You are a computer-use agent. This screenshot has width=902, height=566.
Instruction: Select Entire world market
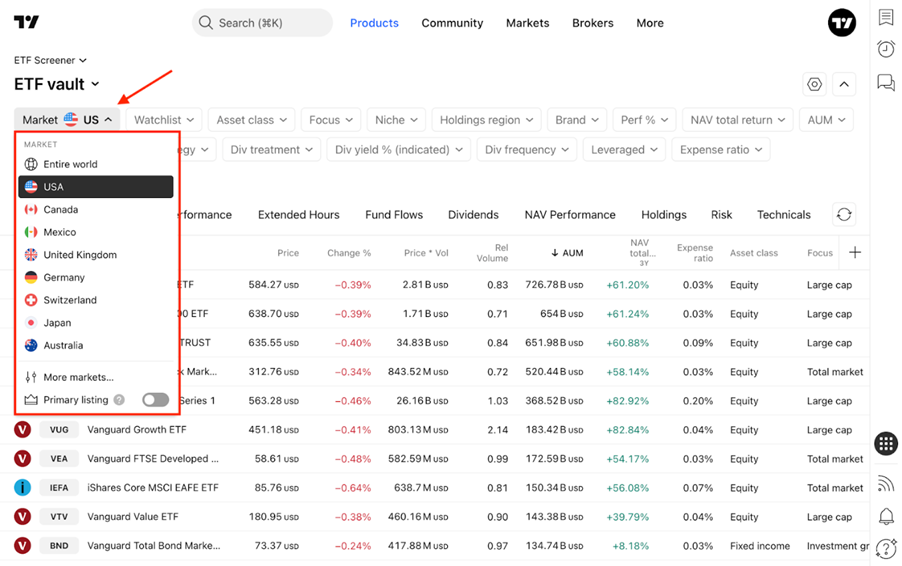95,164
